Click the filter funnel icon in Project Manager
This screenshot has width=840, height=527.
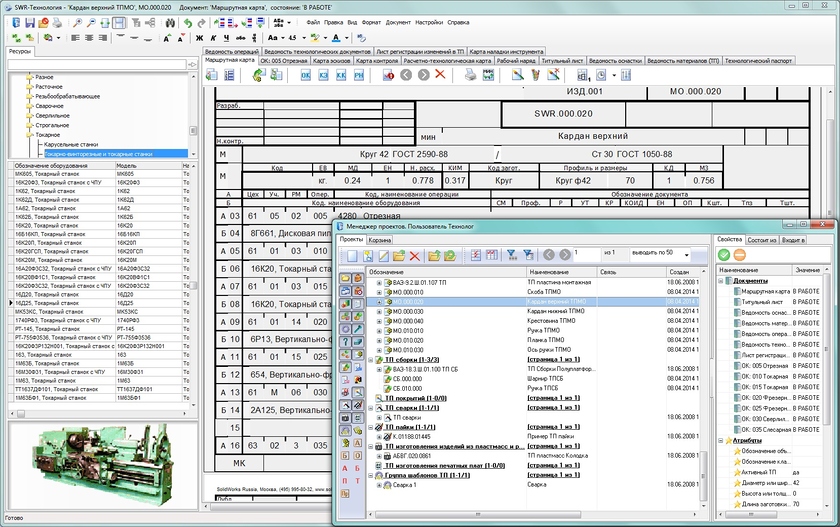511,256
